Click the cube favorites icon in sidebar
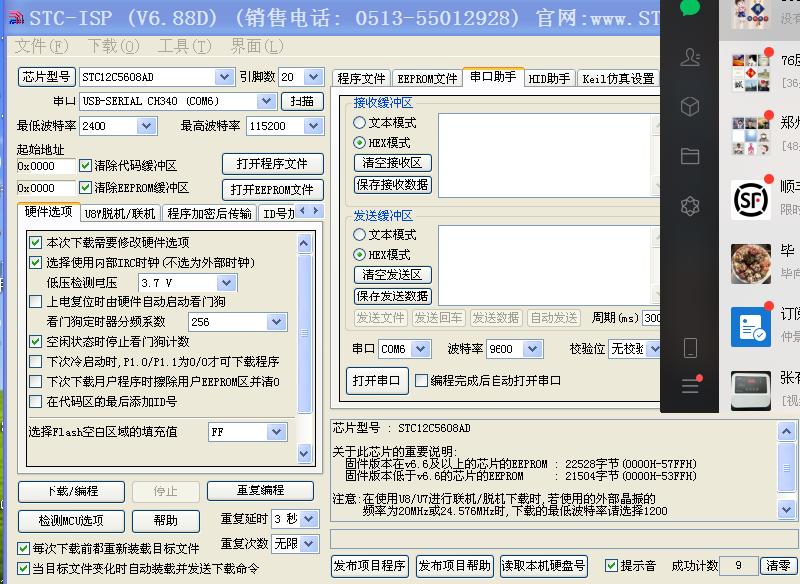Image resolution: width=800 pixels, height=584 pixels. pos(689,107)
